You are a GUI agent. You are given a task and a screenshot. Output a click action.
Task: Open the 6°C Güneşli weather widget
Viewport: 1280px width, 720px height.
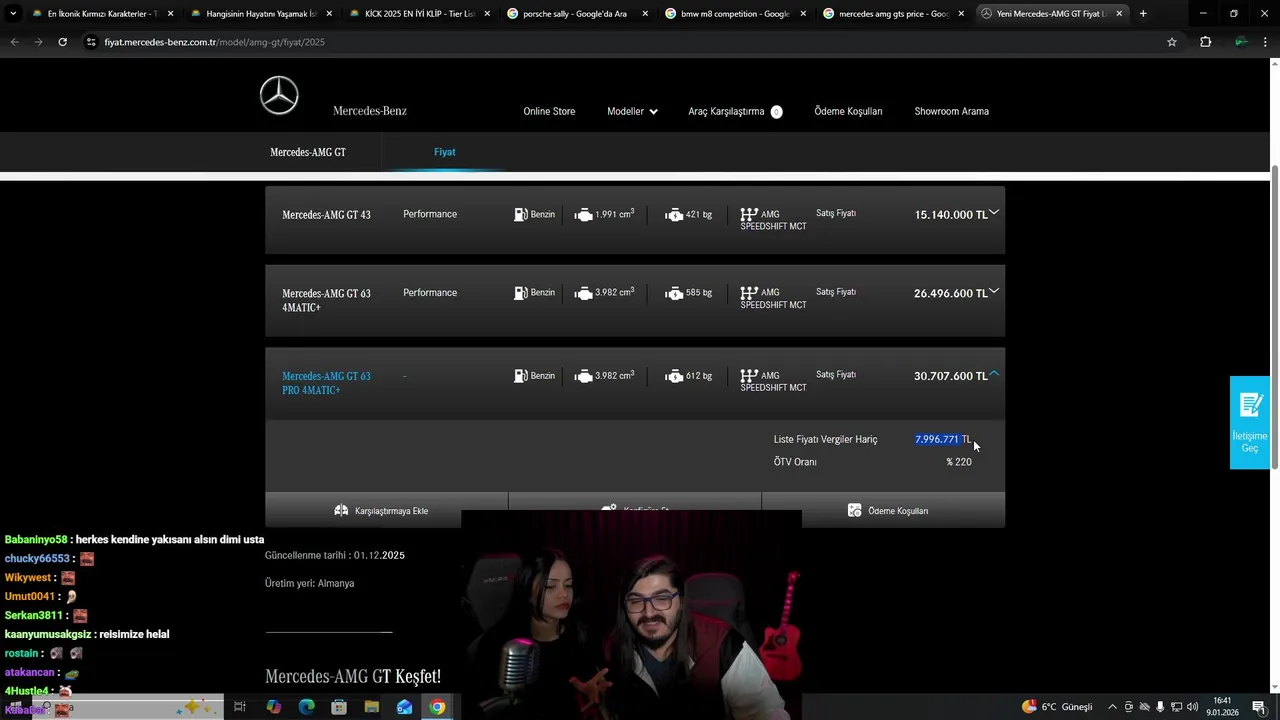click(1058, 707)
